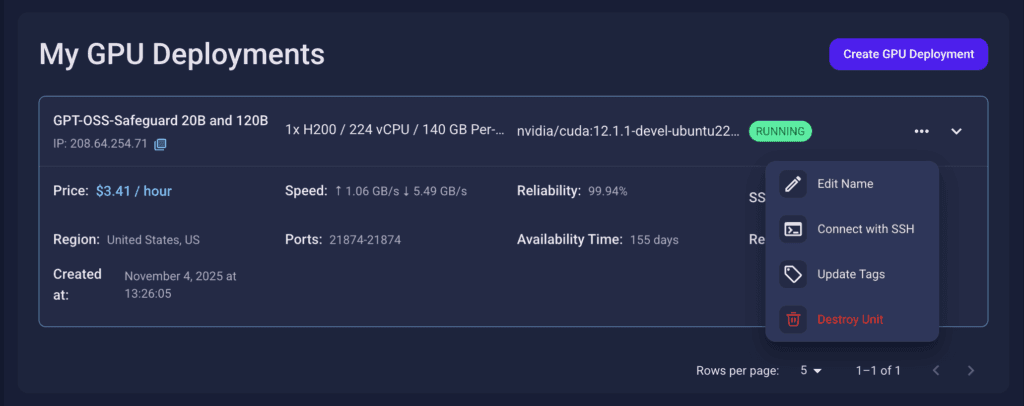This screenshot has width=1024, height=406.
Task: Choose Connect with SSH menu entry
Action: tap(865, 229)
